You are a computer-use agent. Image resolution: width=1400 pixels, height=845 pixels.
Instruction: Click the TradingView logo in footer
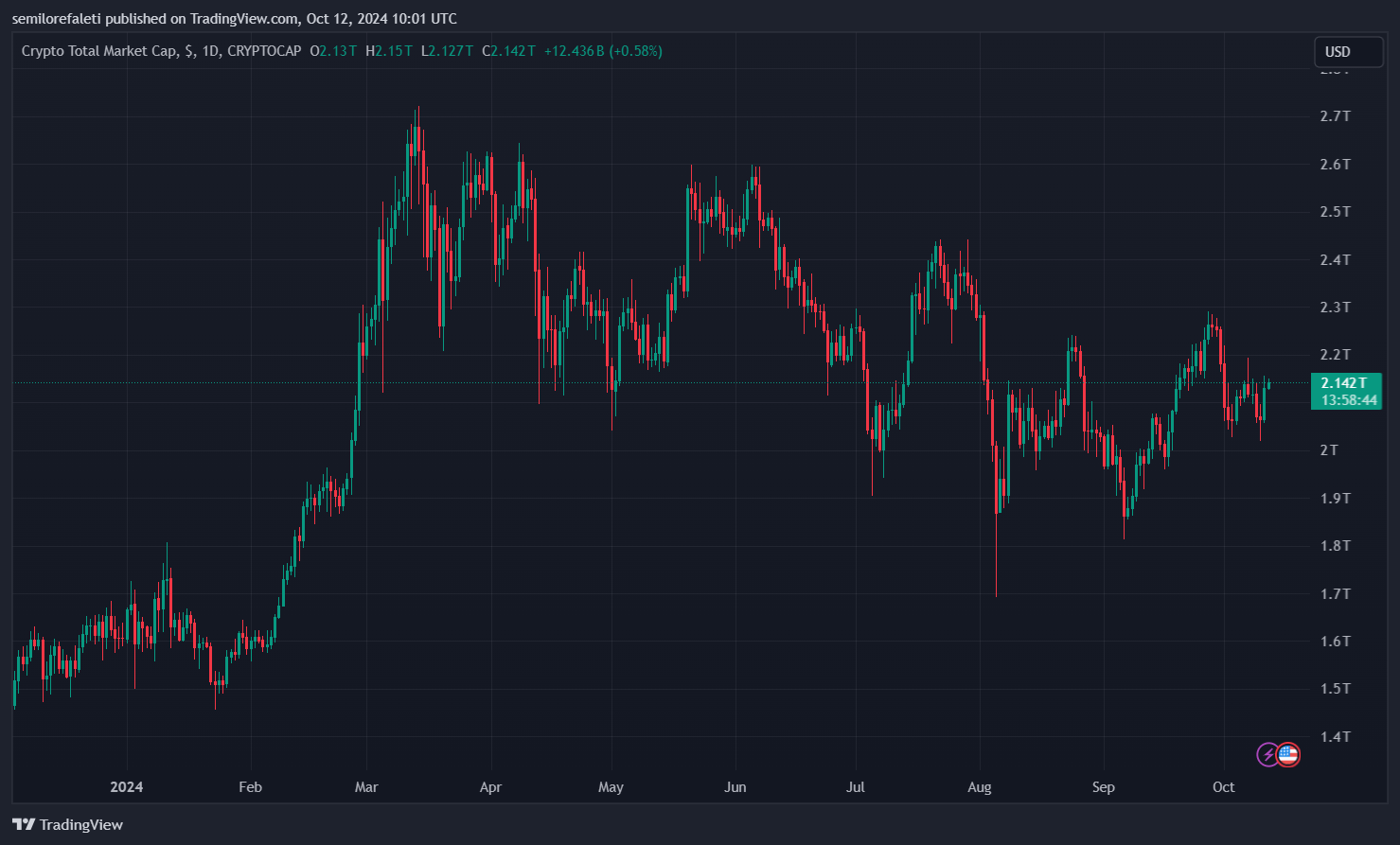click(68, 824)
